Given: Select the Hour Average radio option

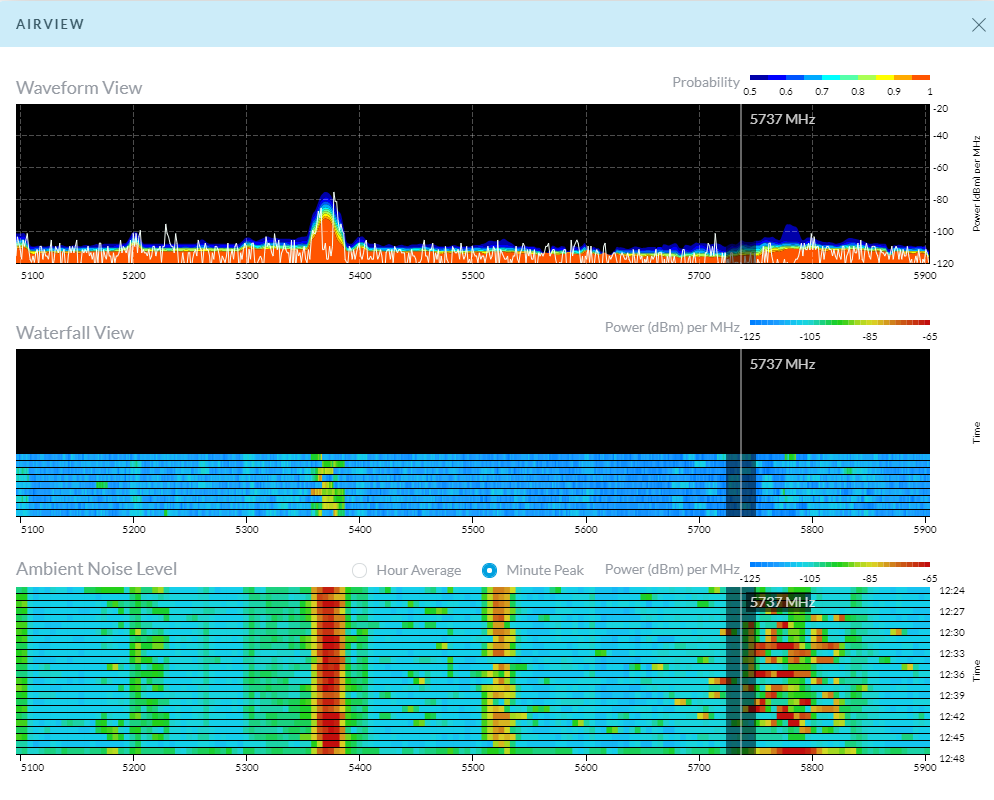Looking at the screenshot, I should click(x=359, y=571).
